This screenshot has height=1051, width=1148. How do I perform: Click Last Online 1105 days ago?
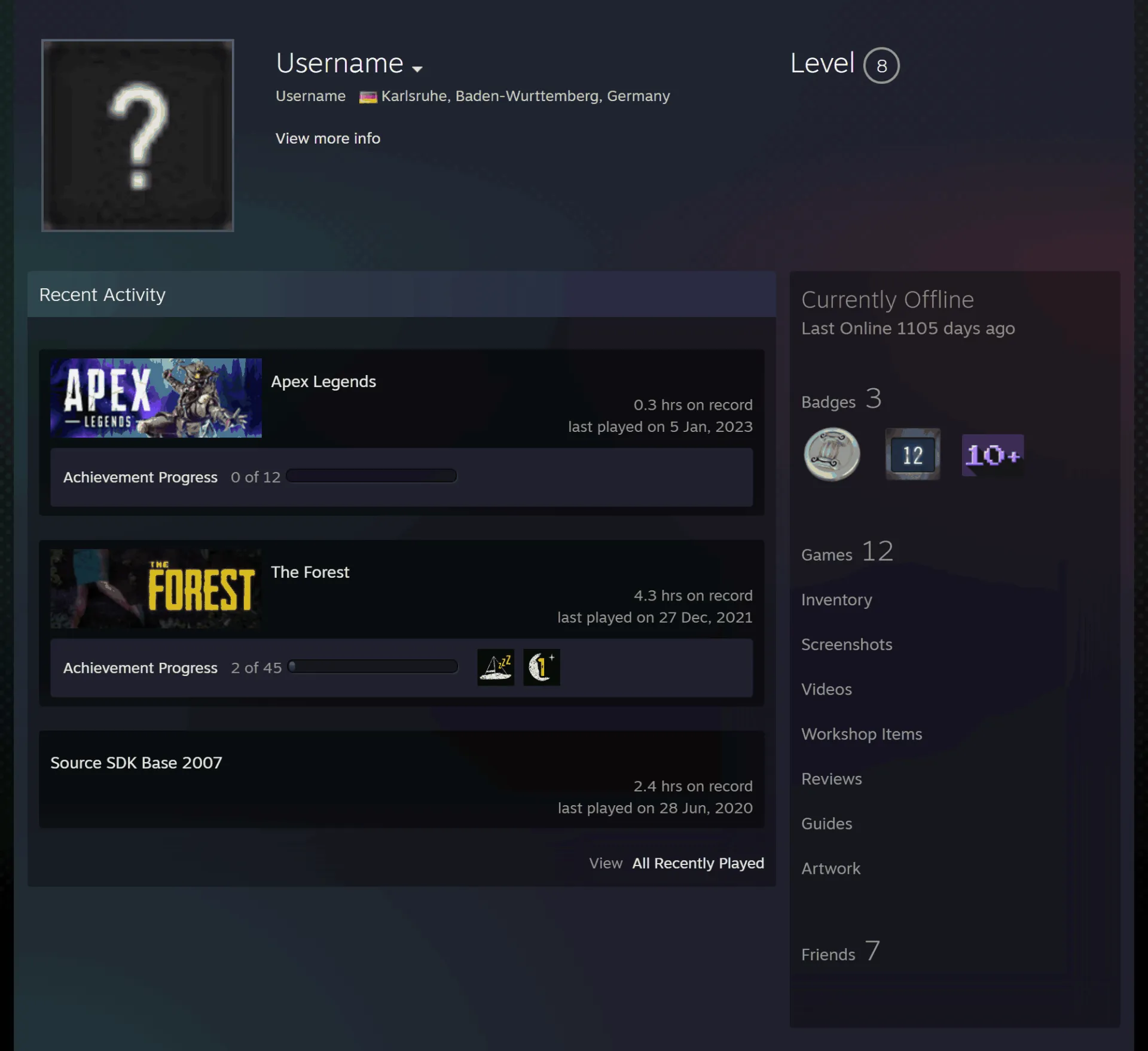908,328
